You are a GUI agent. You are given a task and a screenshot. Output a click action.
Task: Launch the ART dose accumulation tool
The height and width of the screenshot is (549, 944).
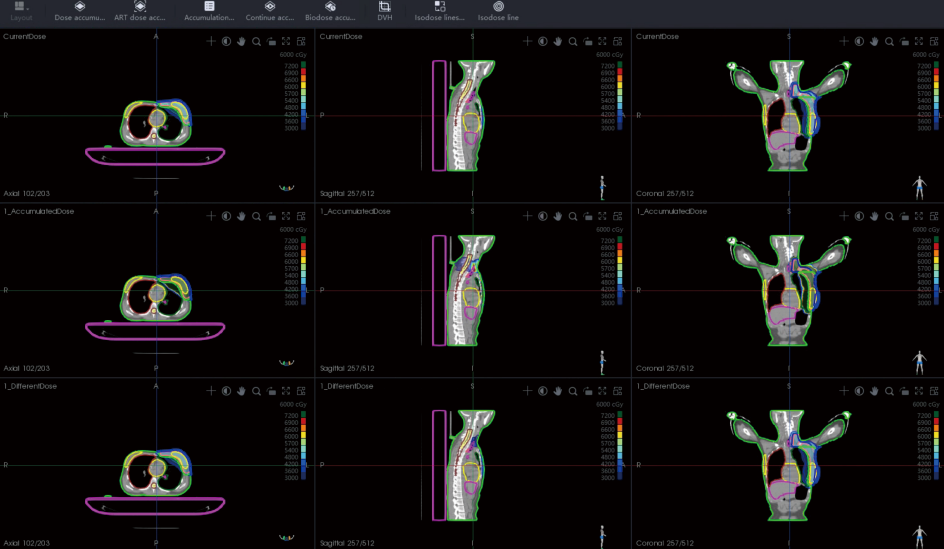140,11
